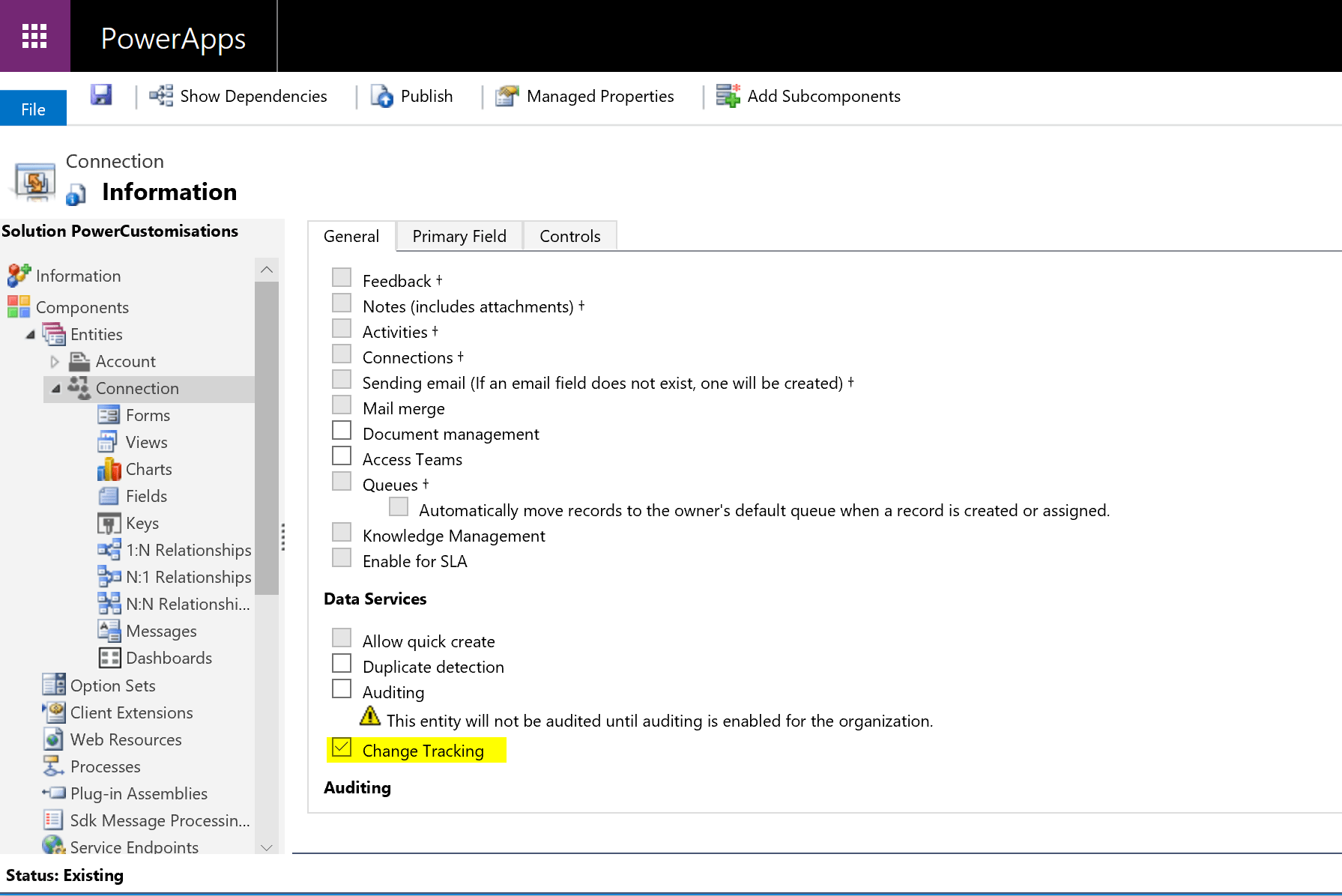This screenshot has width=1342, height=896.
Task: Click the Add Subcomponents icon
Action: [728, 96]
